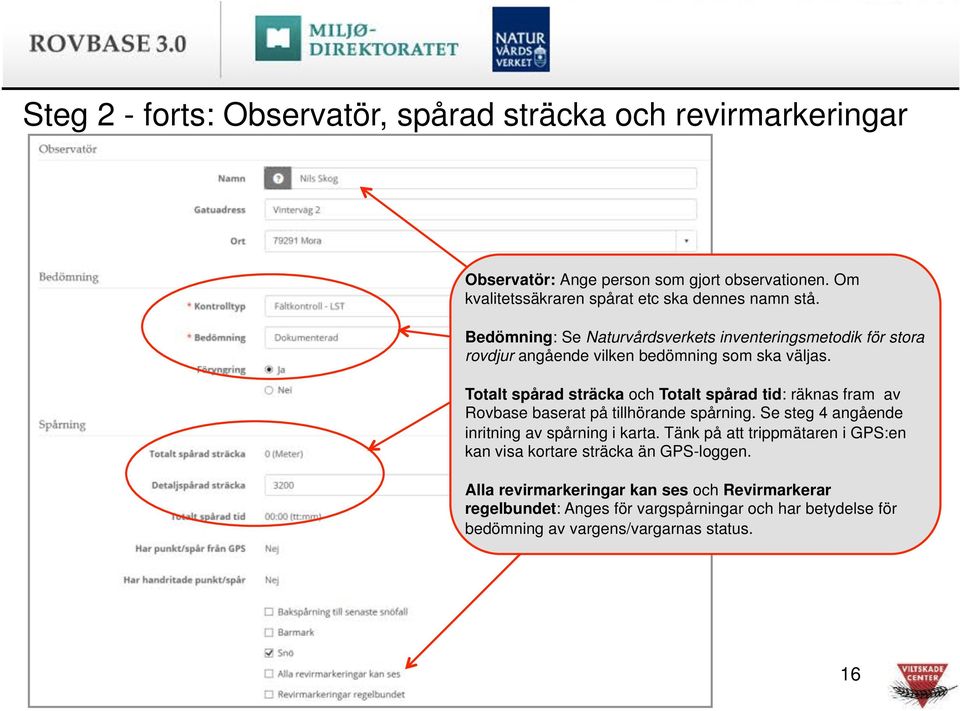Screen dimensions: 960x711
Task: Select the Föryngring Nei radio button
Action: 269,390
